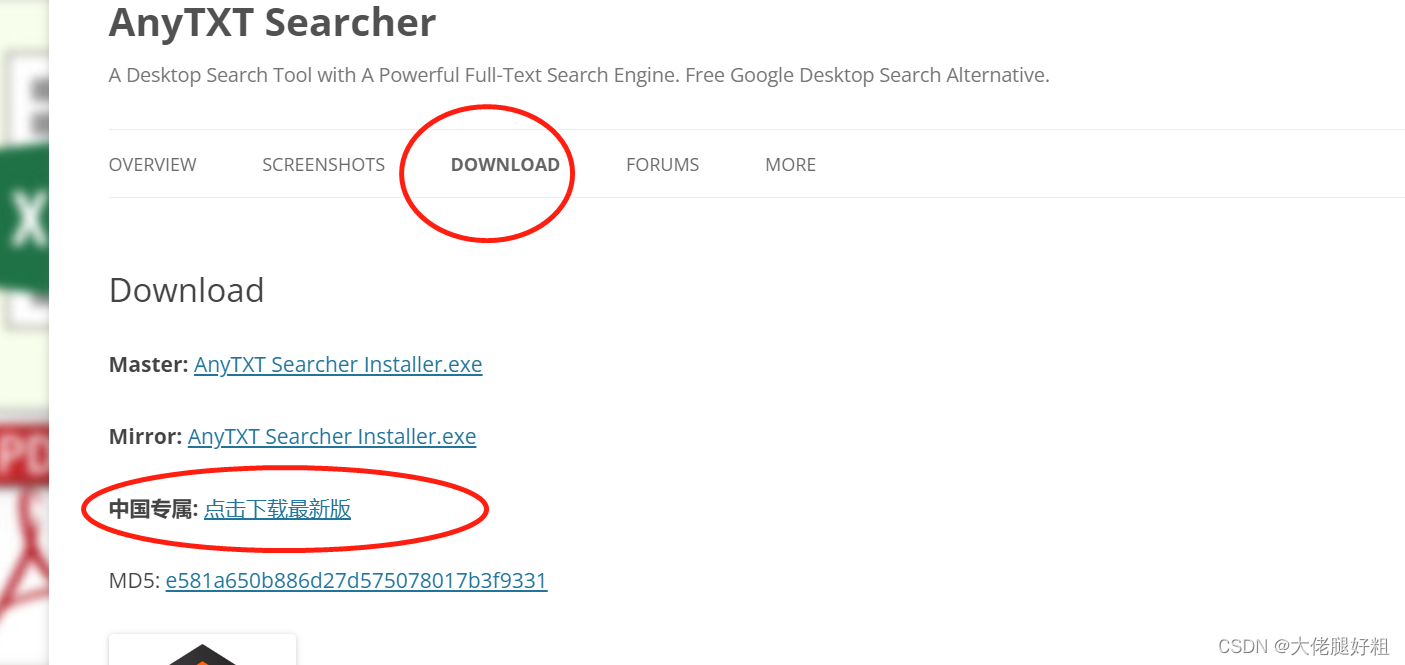This screenshot has height=665, width=1405.
Task: Click the partially visible image thumbnail below MD5
Action: coord(202,650)
